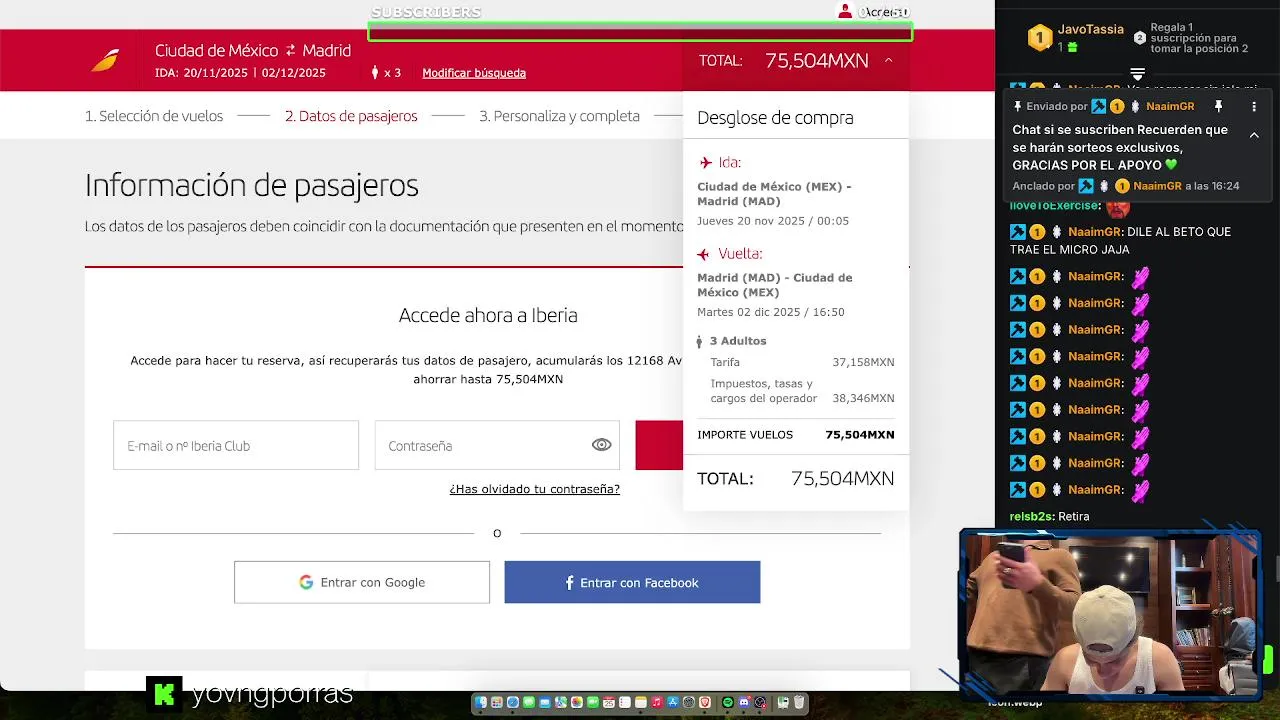Open Mail from the dock

tap(545, 702)
